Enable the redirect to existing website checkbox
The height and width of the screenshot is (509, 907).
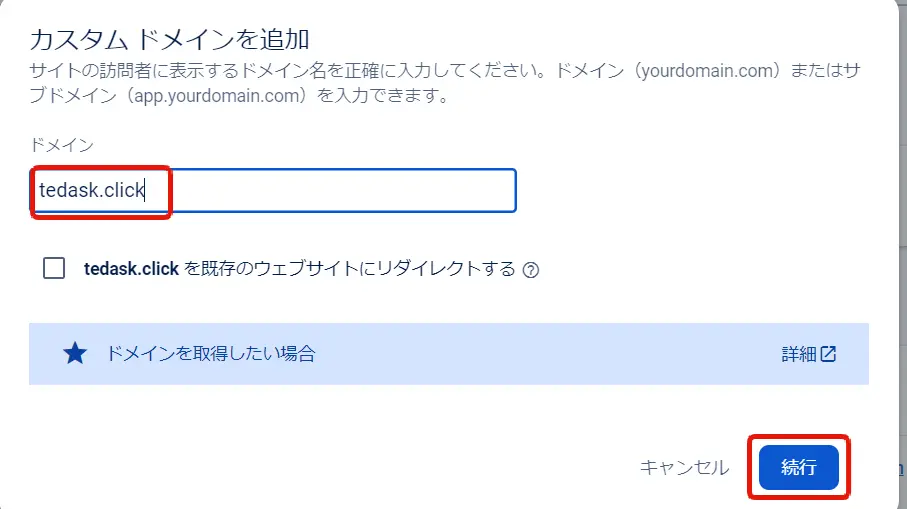[x=54, y=268]
